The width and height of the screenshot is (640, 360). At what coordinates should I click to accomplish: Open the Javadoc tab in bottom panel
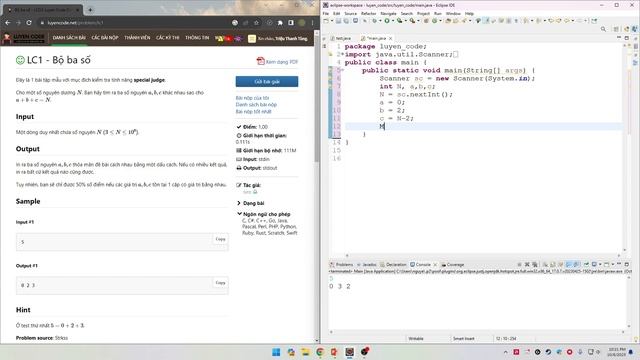(367, 264)
